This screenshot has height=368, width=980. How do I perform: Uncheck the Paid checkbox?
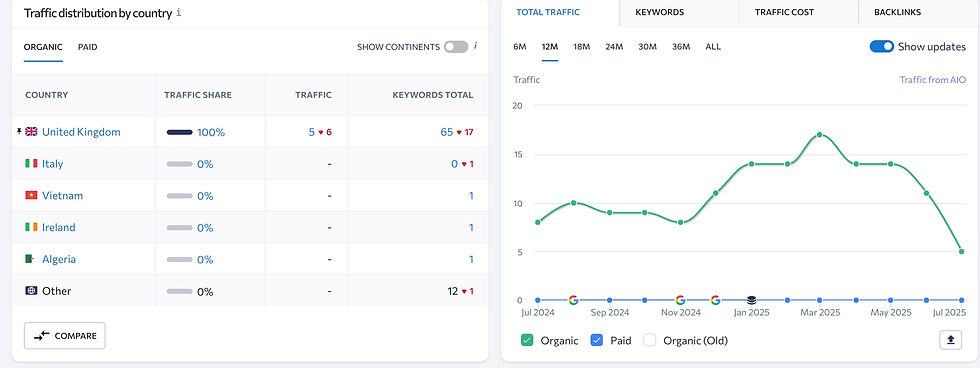tap(597, 341)
